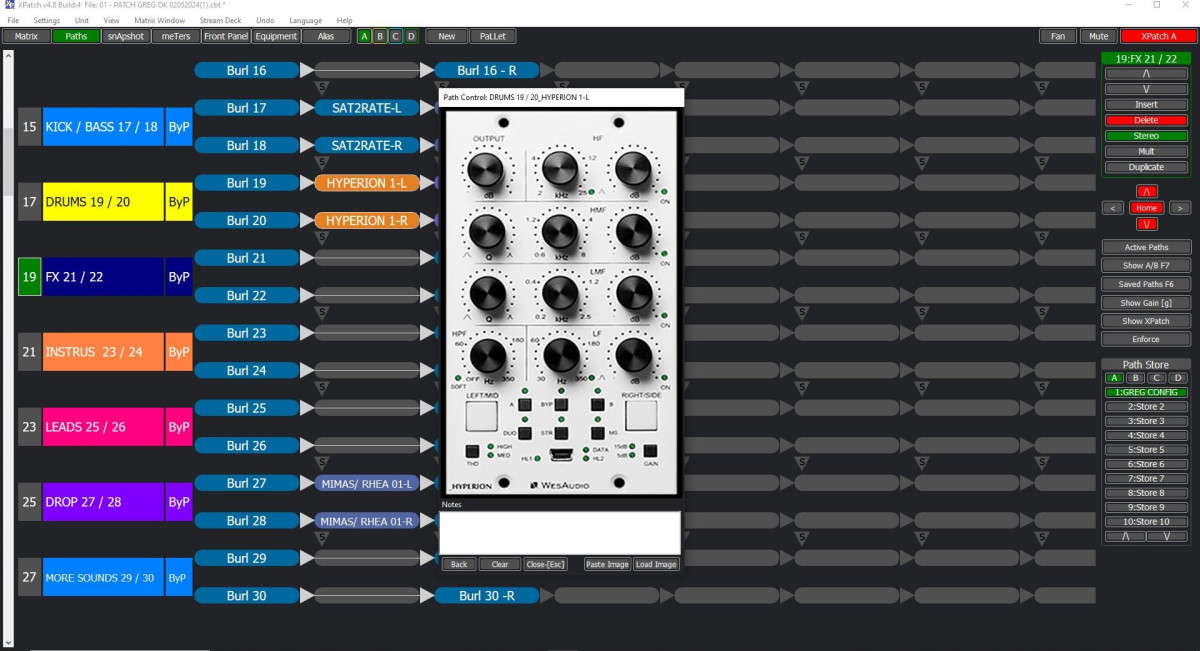Viewport: 1200px width, 651px height.
Task: Switch to the meTers tab
Action: [176, 36]
